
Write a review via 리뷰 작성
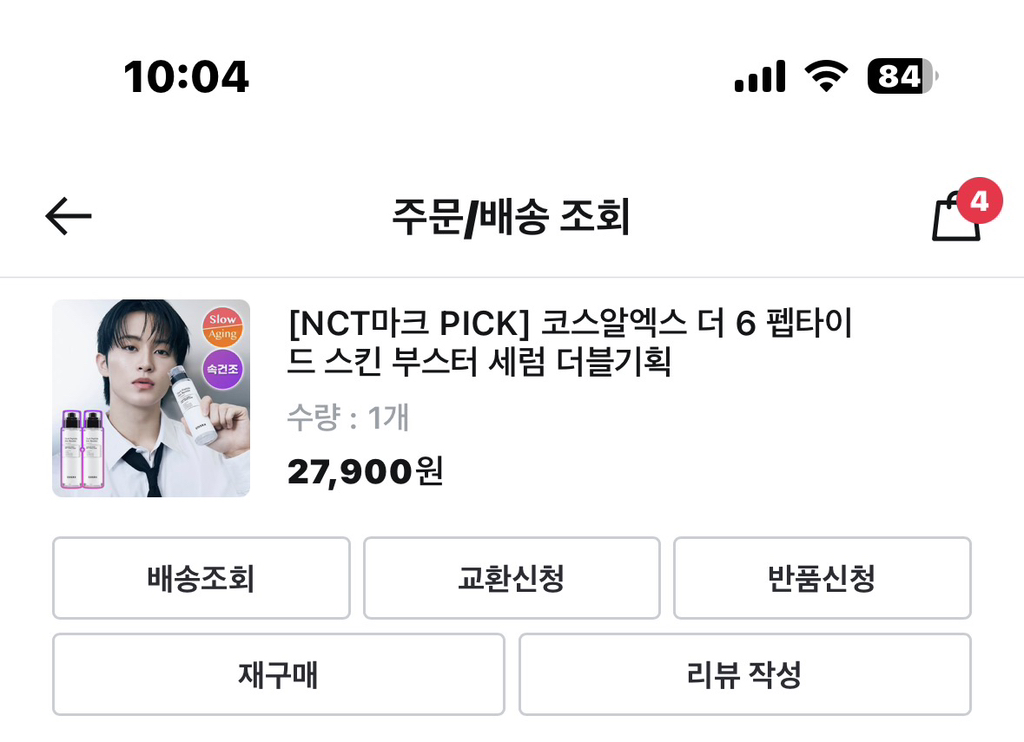744,674
